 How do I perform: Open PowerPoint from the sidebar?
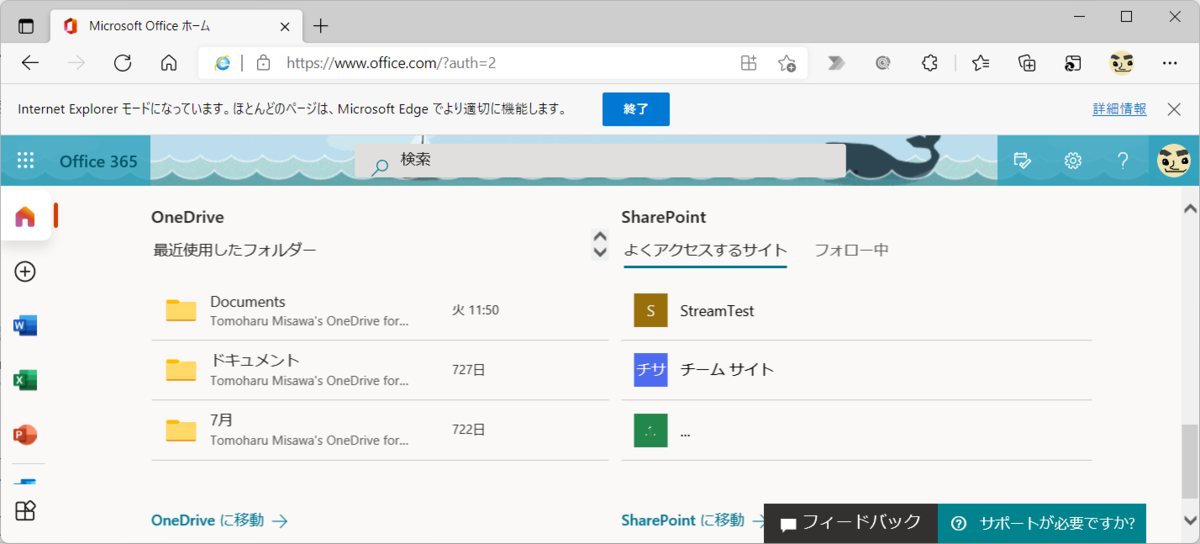click(25, 435)
